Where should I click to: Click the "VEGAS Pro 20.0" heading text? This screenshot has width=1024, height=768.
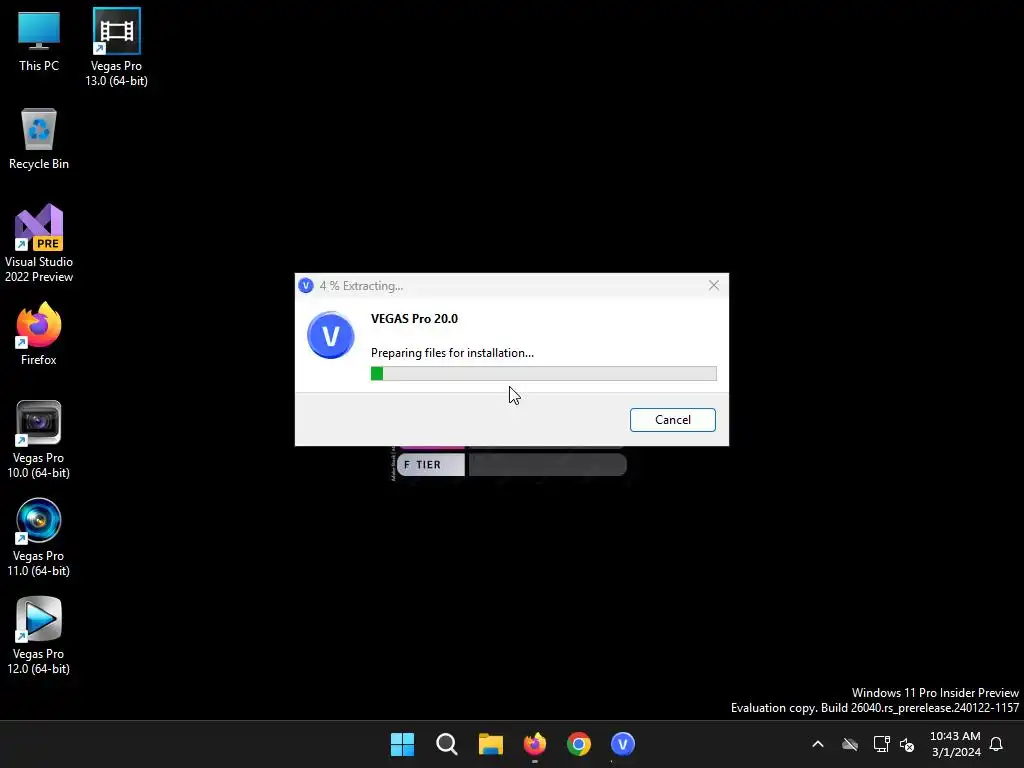[x=414, y=319]
